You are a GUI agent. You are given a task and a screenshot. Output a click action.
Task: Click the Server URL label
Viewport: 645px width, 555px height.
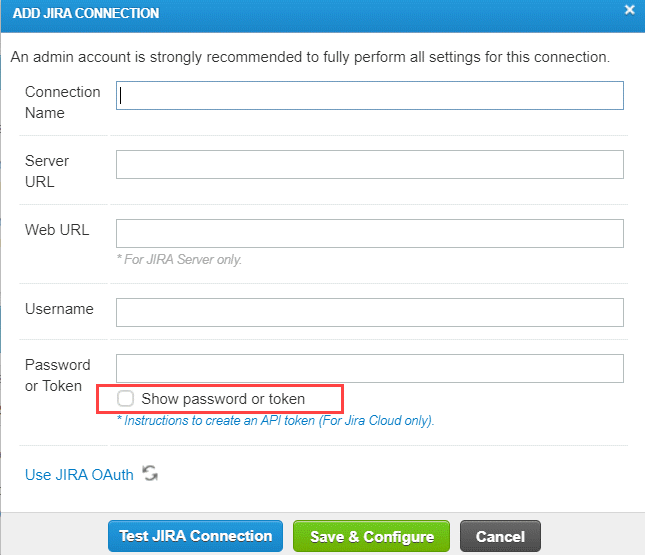(x=47, y=171)
